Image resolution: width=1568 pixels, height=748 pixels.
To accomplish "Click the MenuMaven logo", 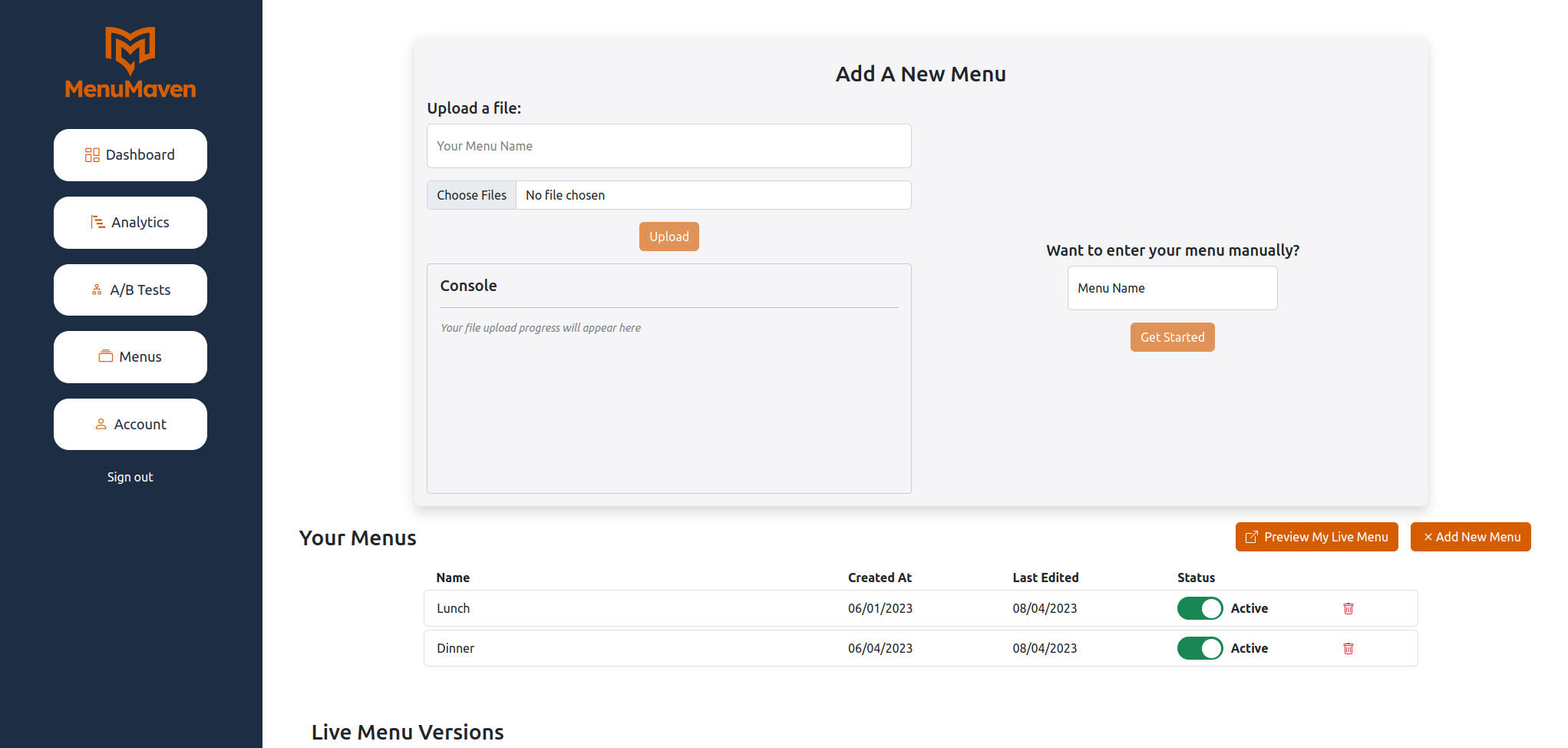I will (x=130, y=63).
